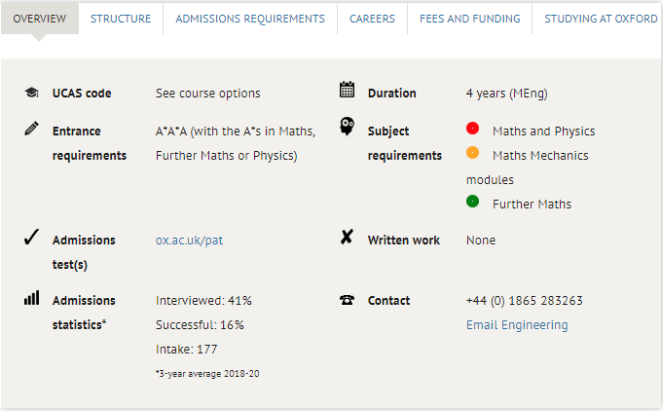Open the Admissions Requirements tab
The width and height of the screenshot is (663, 411).
(x=250, y=19)
